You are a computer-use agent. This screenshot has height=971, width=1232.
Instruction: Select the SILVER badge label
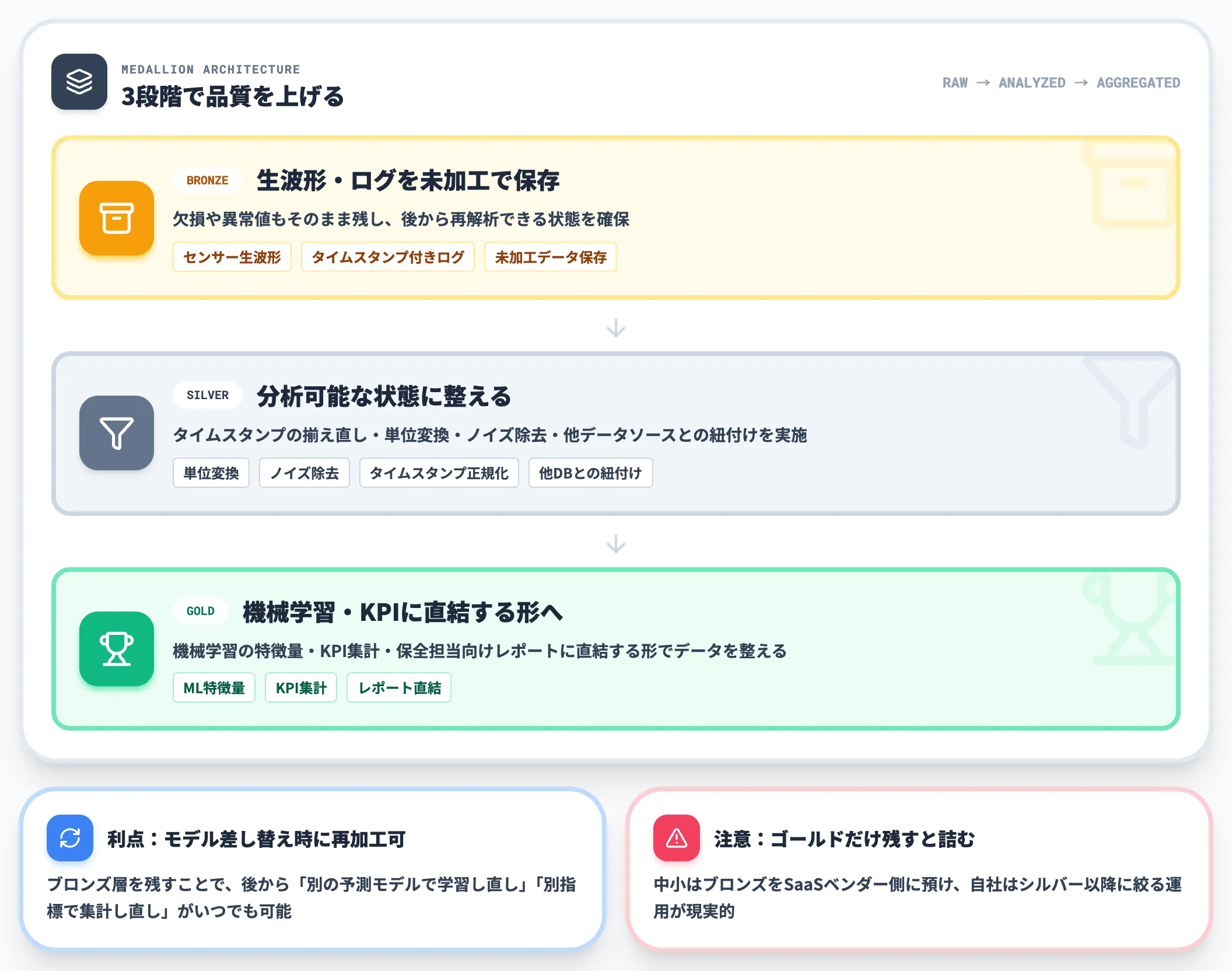coord(208,395)
